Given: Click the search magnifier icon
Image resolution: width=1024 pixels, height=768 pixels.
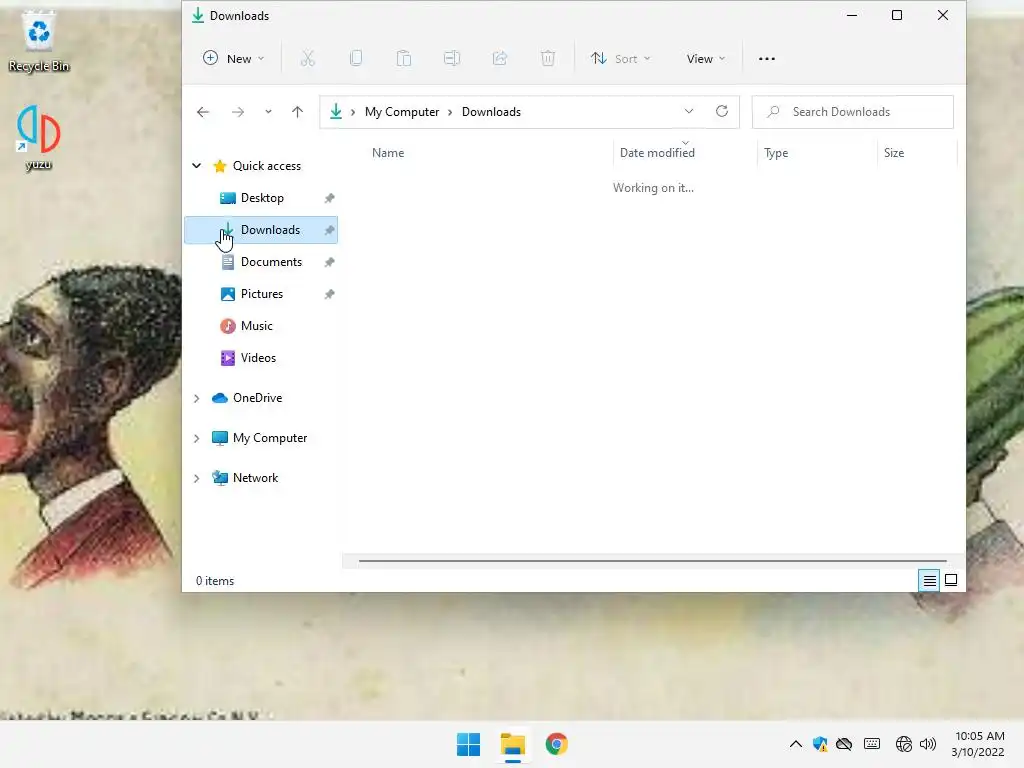Looking at the screenshot, I should (773, 112).
